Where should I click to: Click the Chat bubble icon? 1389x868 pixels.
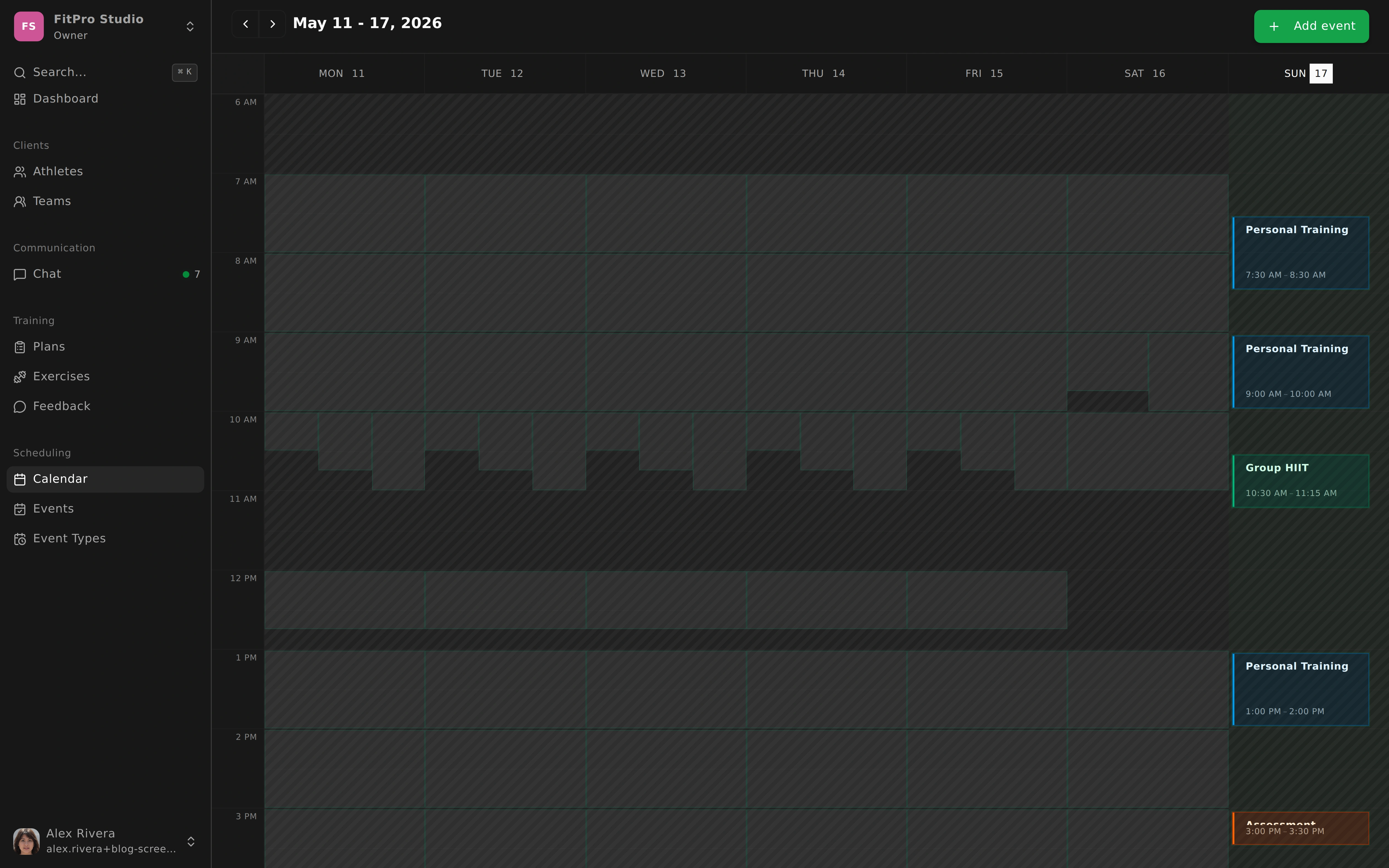(x=20, y=274)
